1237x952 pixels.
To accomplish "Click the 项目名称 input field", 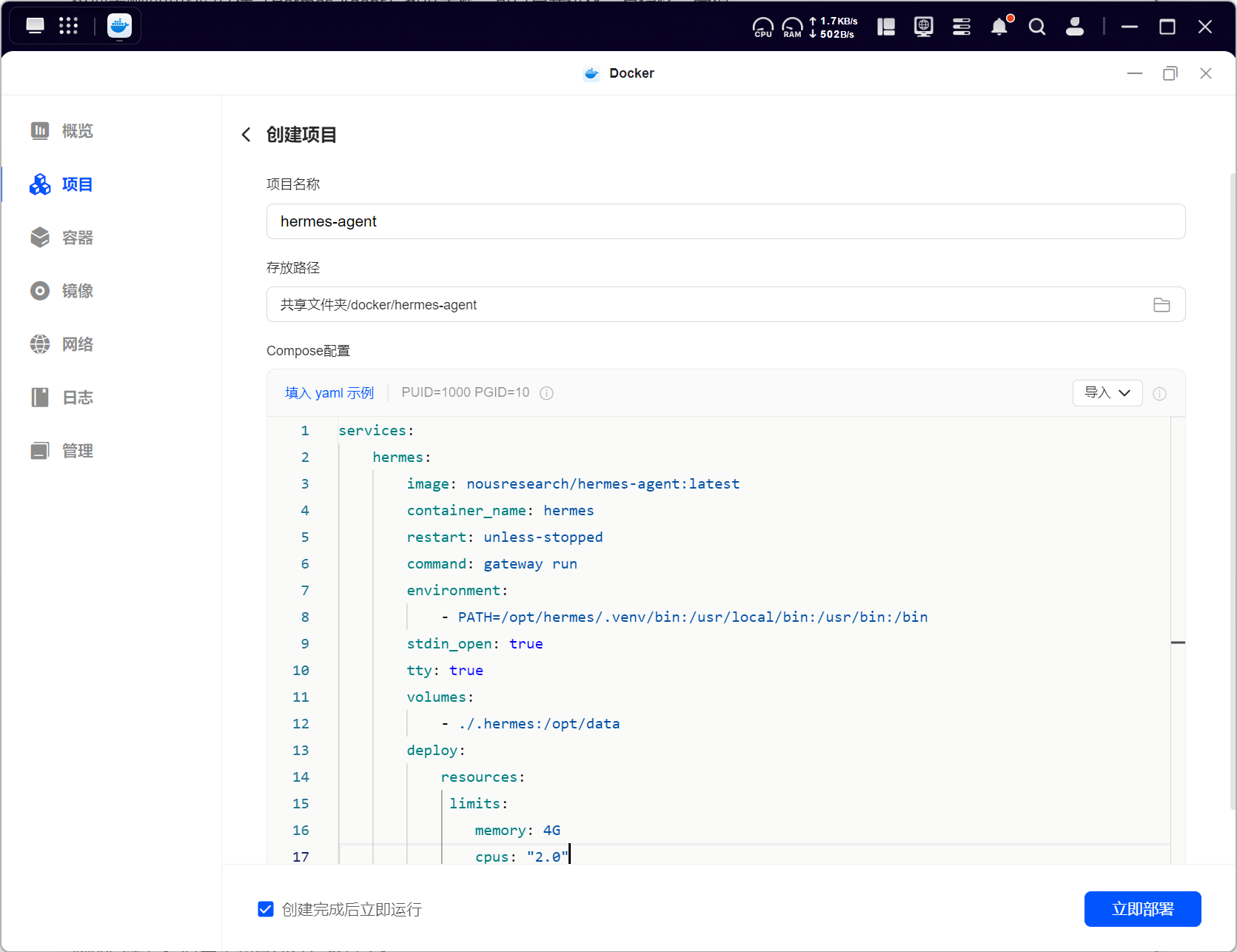I will click(x=725, y=221).
